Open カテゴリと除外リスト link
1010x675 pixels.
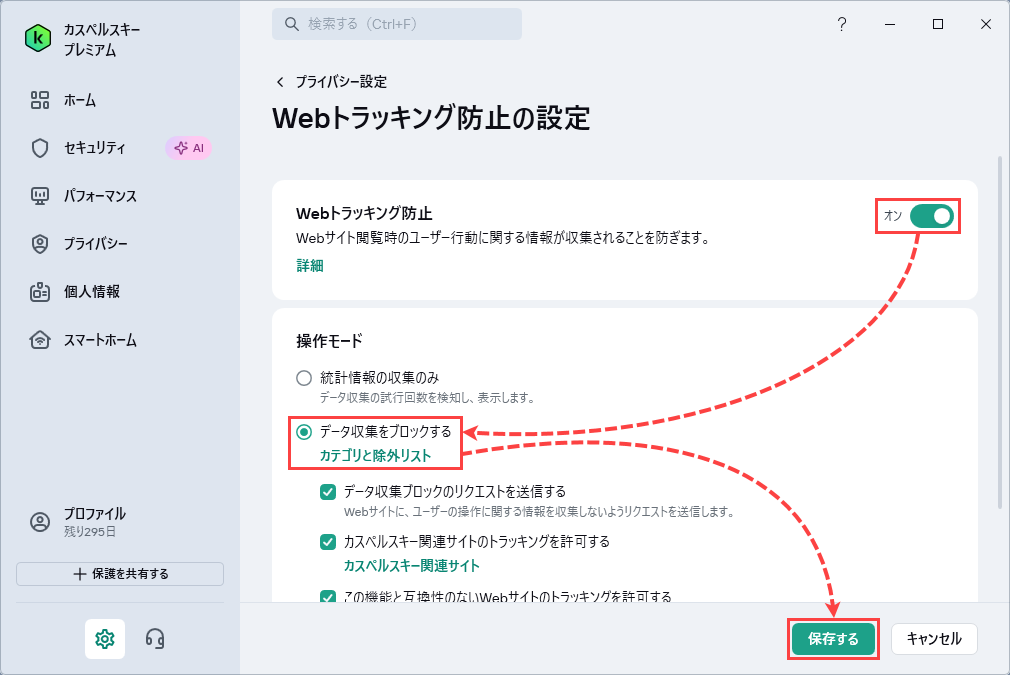pos(376,455)
